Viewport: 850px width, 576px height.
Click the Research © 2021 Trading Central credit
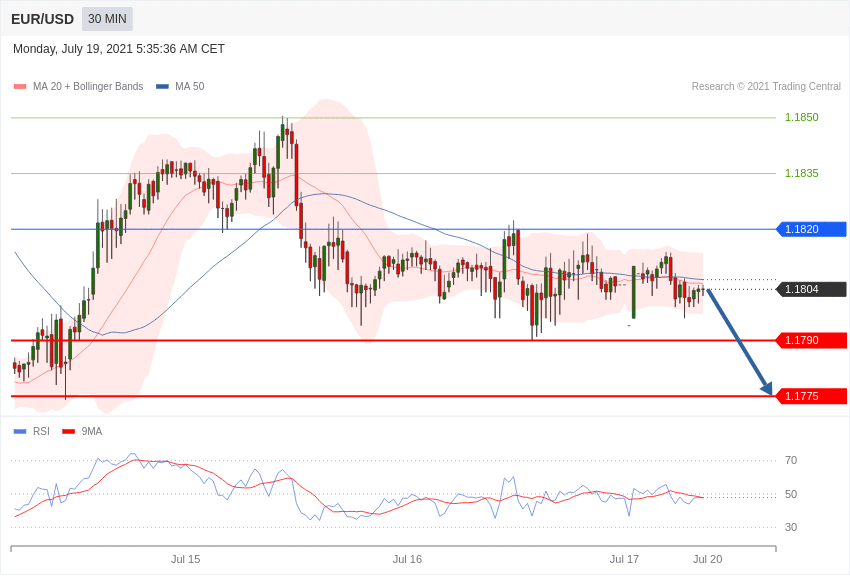(x=766, y=86)
